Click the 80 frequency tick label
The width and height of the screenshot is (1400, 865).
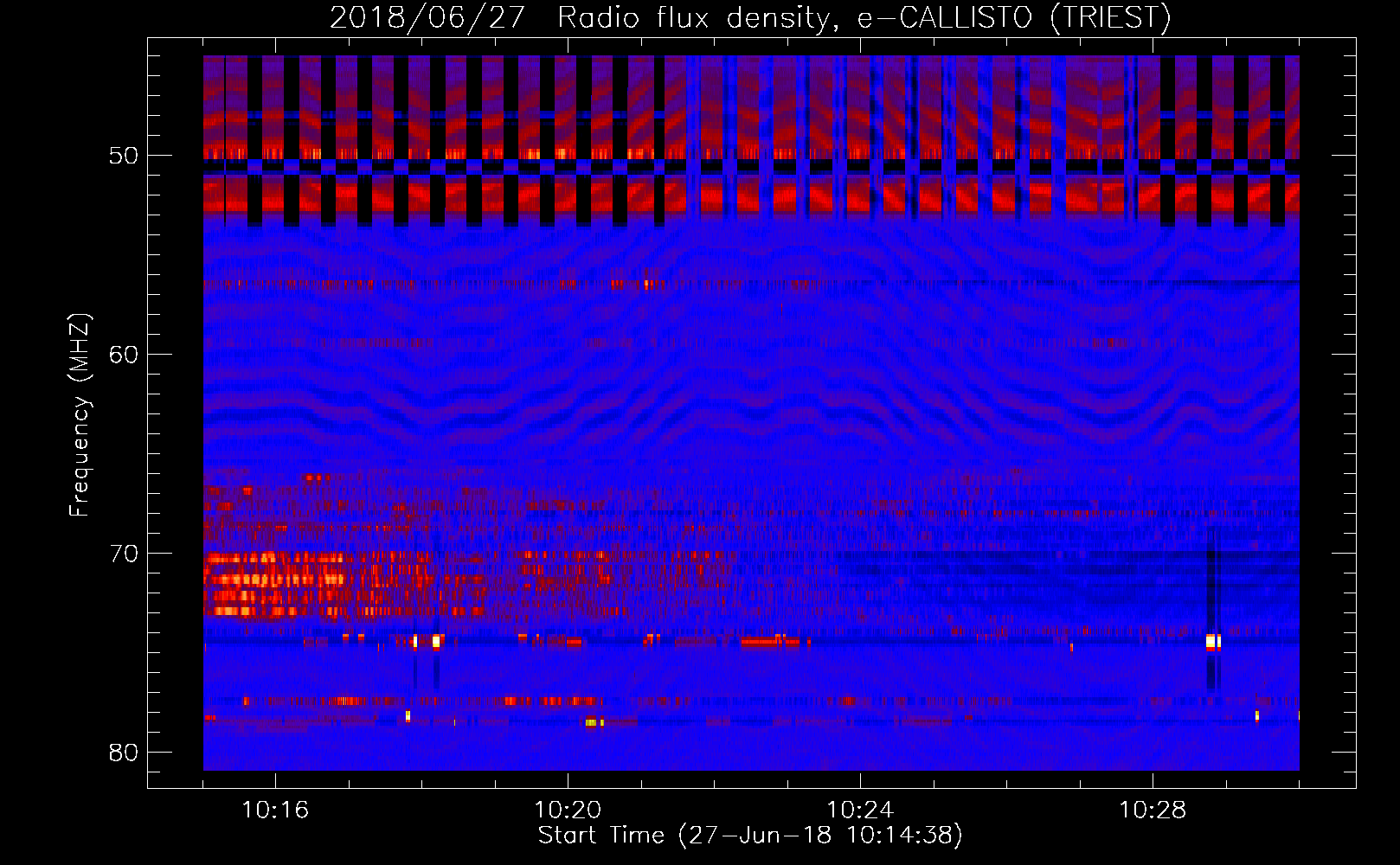(x=124, y=753)
